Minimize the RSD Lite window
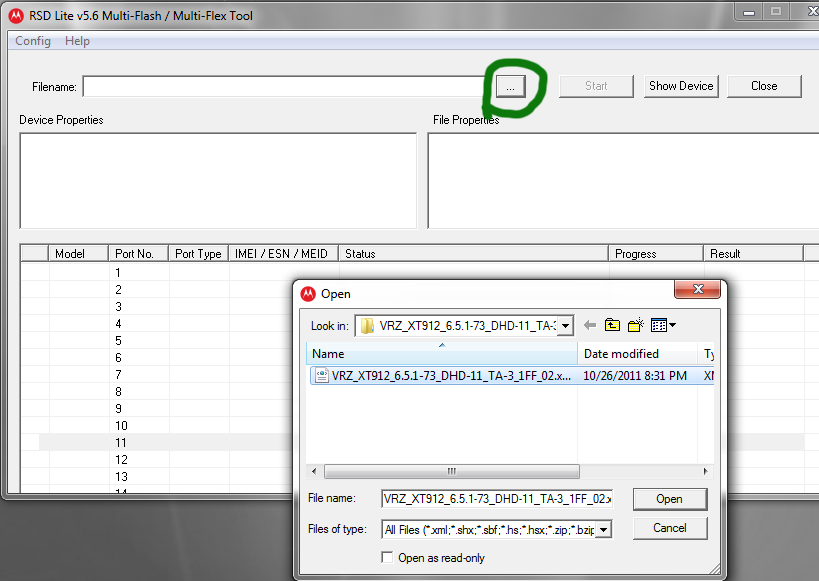Image resolution: width=819 pixels, height=581 pixels. coord(748,11)
